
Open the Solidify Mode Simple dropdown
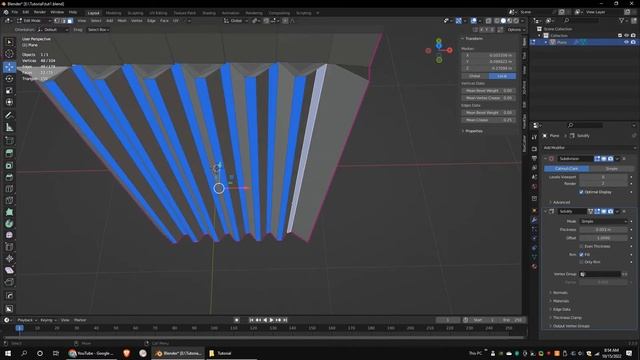coord(603,221)
